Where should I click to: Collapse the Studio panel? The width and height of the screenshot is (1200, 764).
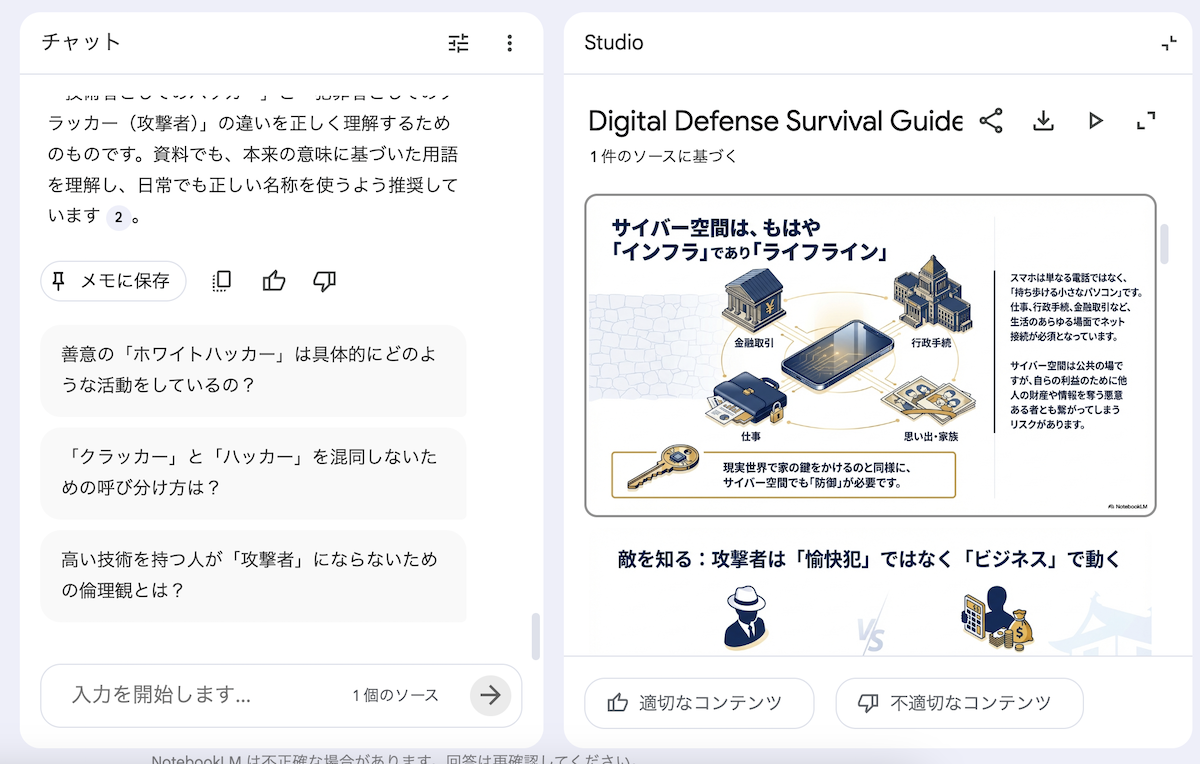(x=1169, y=43)
